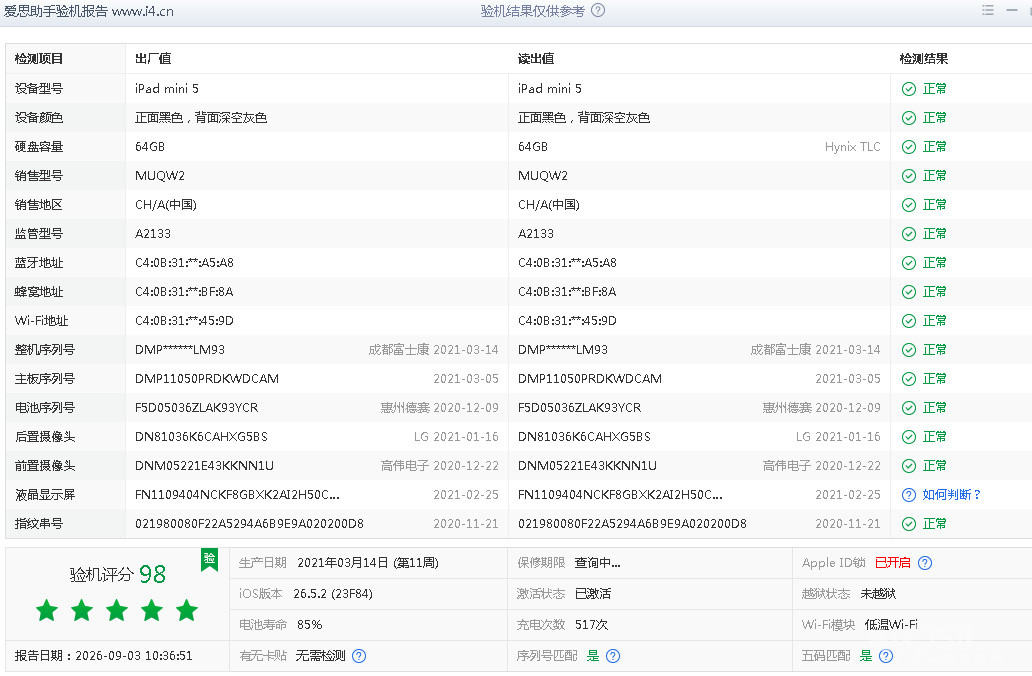Click the 检测结果 column header
The image size is (1032, 676).
[923, 59]
